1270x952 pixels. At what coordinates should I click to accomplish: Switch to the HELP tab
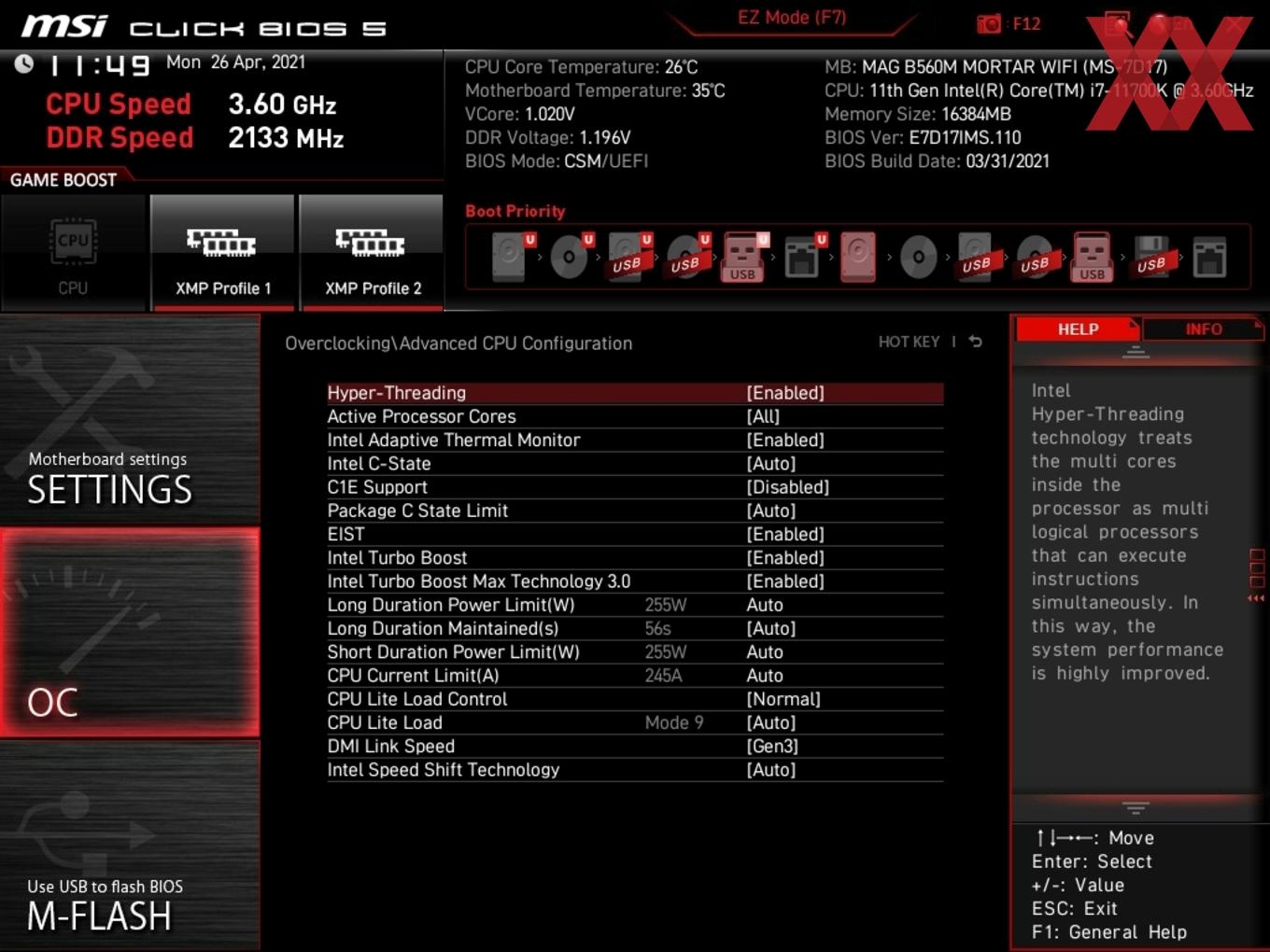[x=1078, y=329]
